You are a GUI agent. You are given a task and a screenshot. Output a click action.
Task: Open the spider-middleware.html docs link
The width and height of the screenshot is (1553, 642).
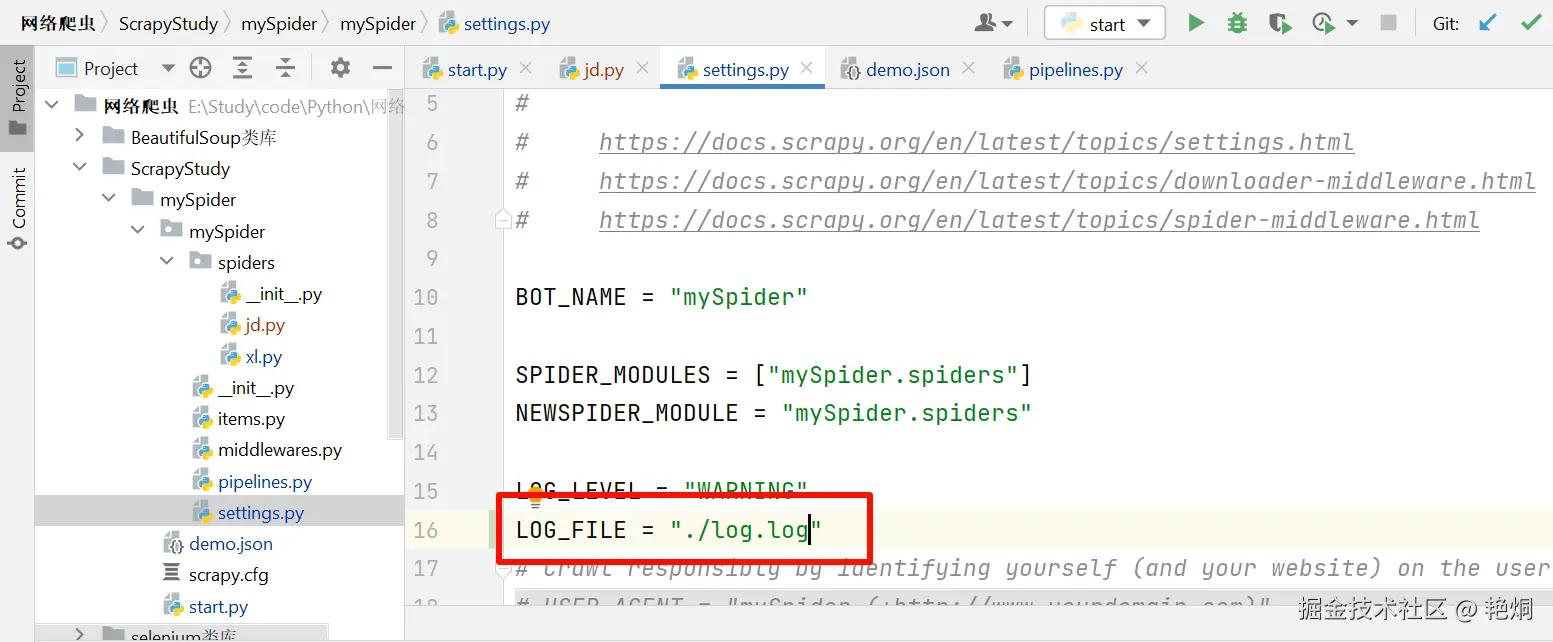tap(1039, 220)
